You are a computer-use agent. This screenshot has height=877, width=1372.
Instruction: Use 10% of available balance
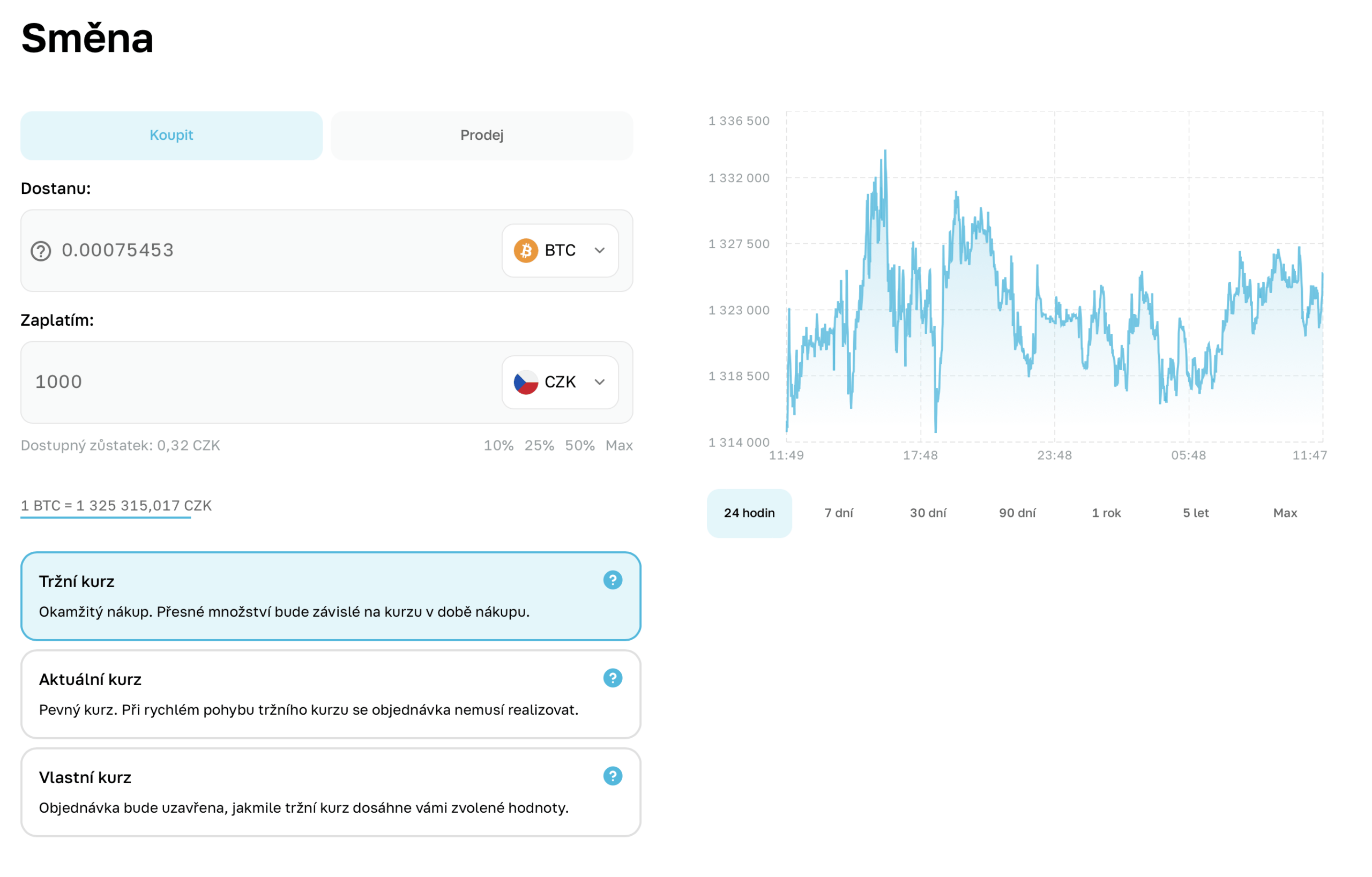[x=498, y=445]
